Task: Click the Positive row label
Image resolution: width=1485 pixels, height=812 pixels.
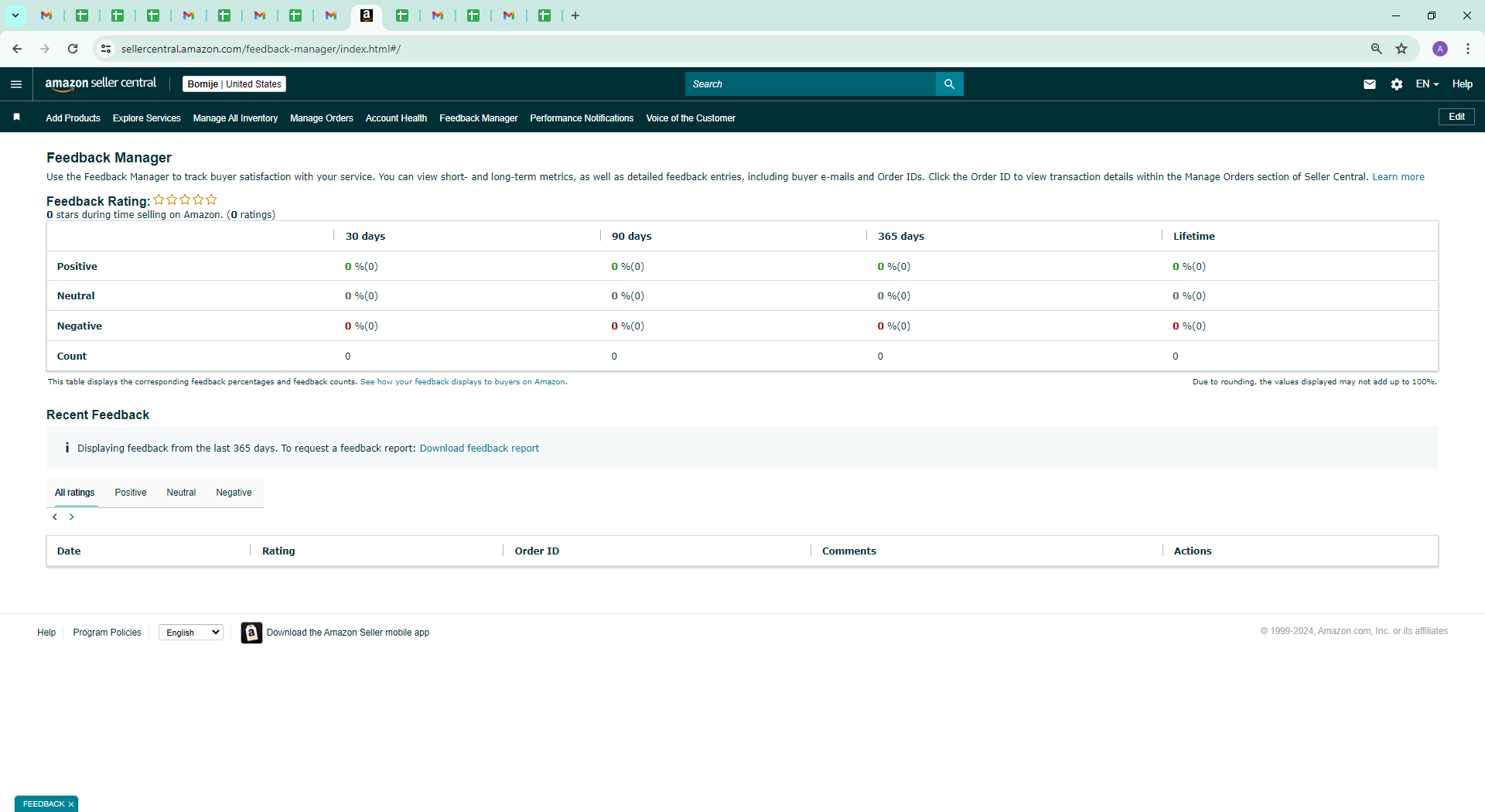Action: coord(77,267)
